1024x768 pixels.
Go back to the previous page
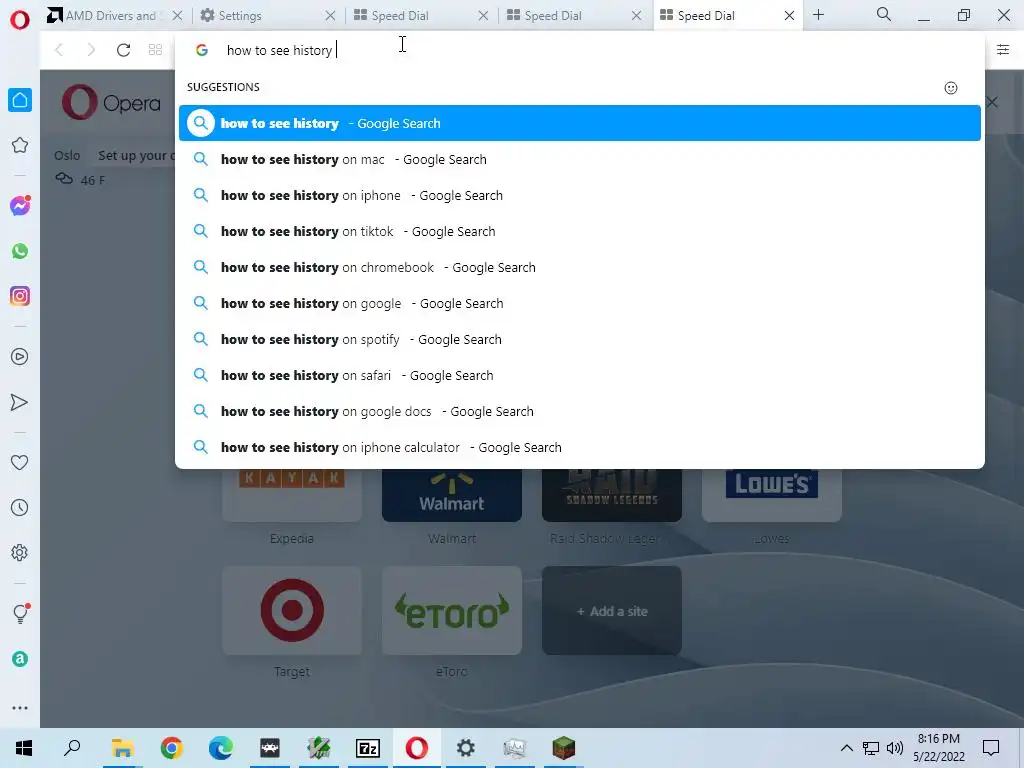[59, 50]
